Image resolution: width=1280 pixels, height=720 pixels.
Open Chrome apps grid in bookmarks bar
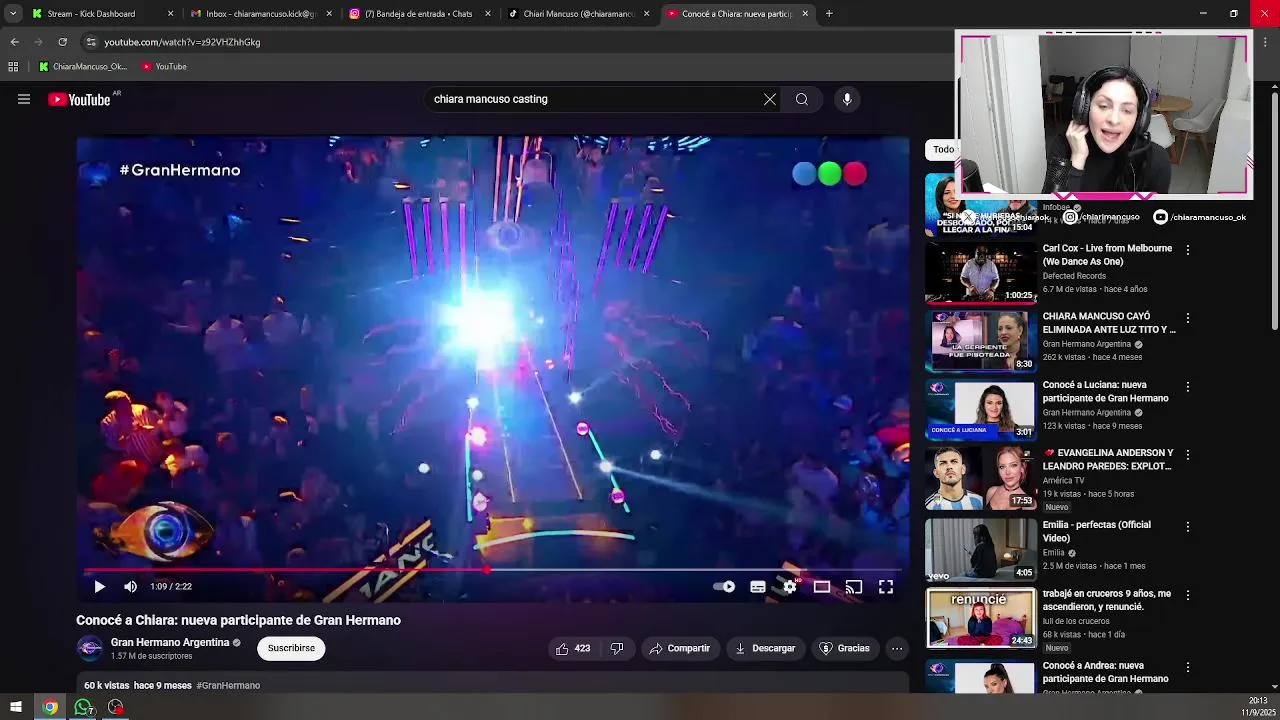point(13,67)
